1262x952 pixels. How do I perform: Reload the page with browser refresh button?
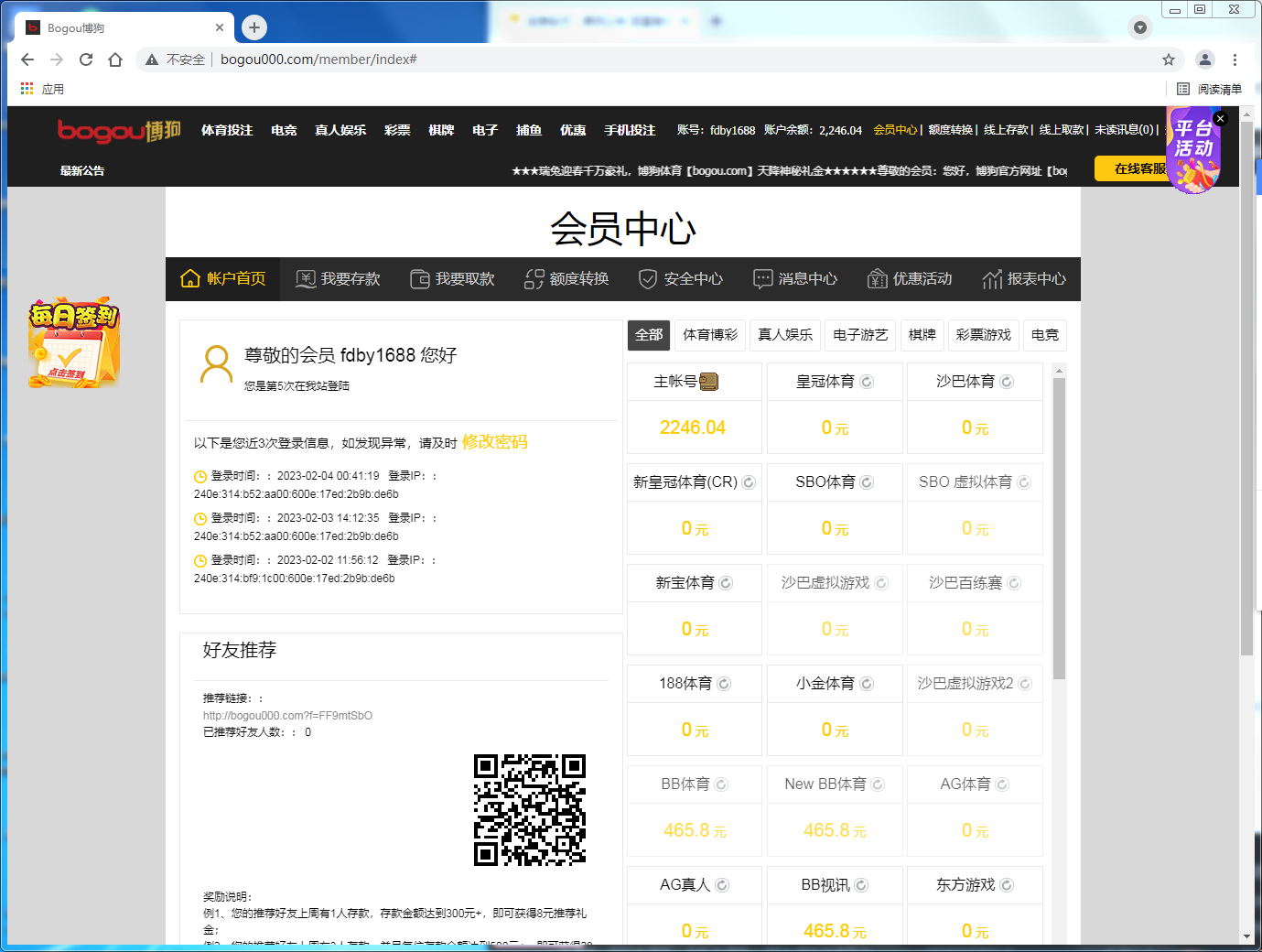86,59
